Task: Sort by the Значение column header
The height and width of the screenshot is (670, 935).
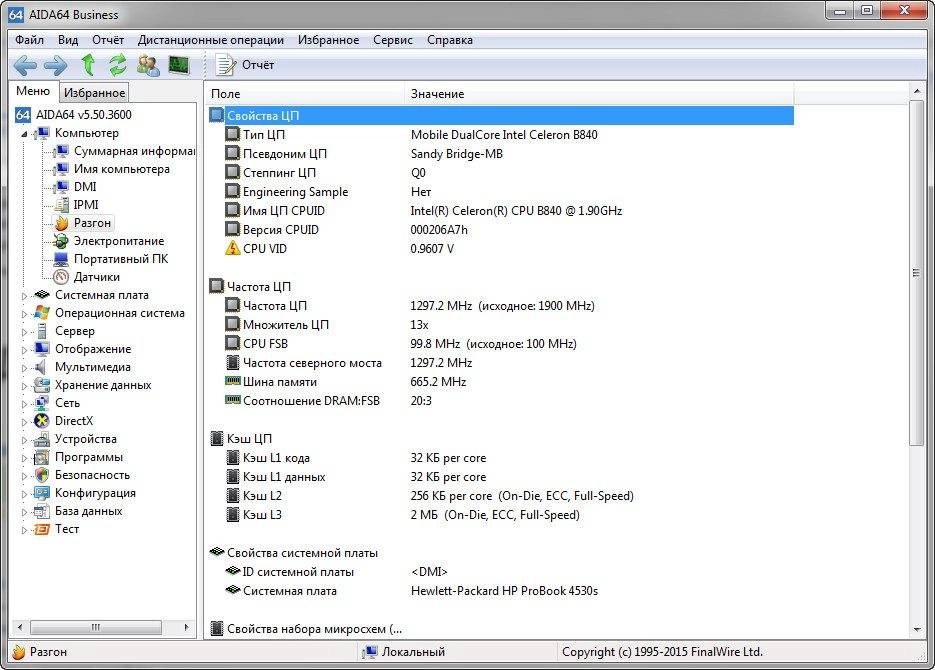Action: tap(599, 94)
